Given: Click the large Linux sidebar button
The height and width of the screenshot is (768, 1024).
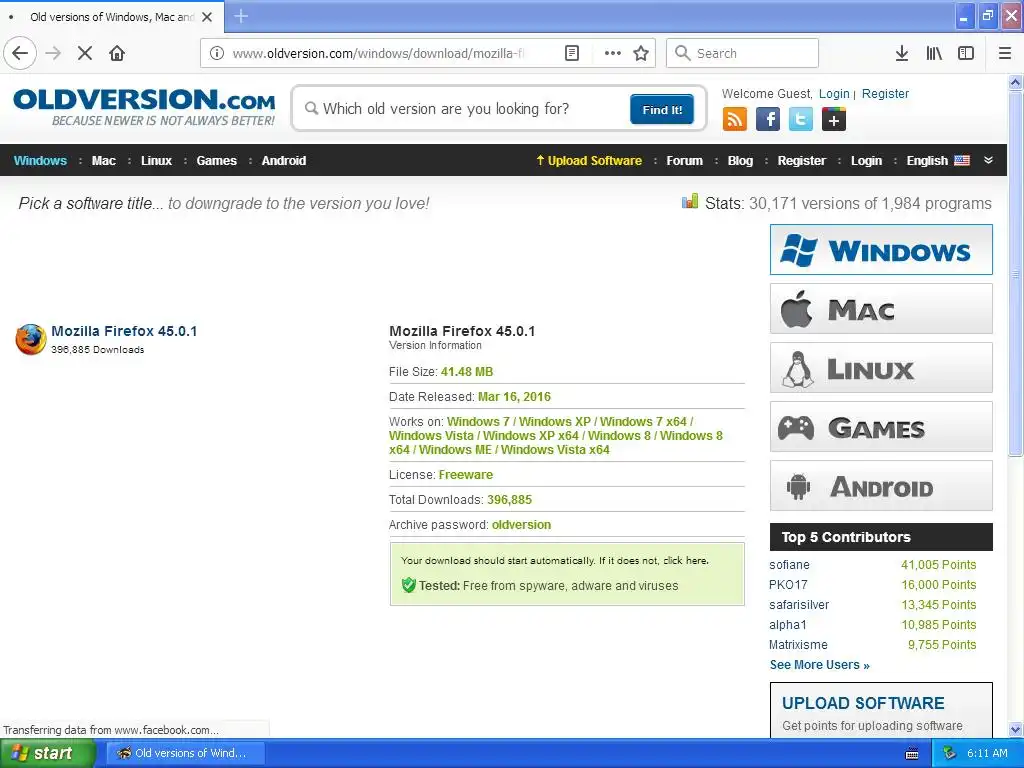Looking at the screenshot, I should click(x=881, y=368).
